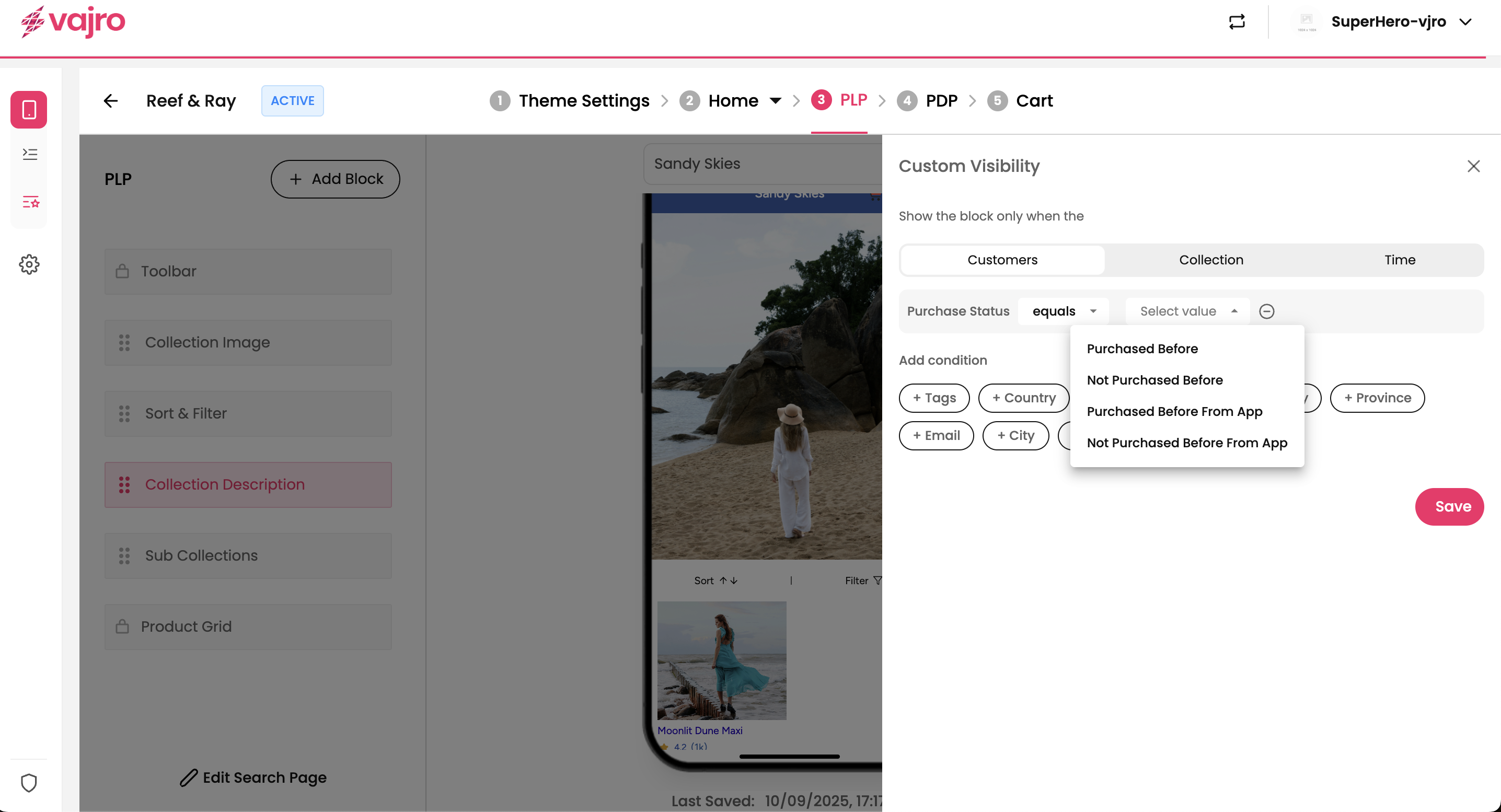Expand the SuperHero-vjro account menu
The width and height of the screenshot is (1501, 812).
[1464, 21]
